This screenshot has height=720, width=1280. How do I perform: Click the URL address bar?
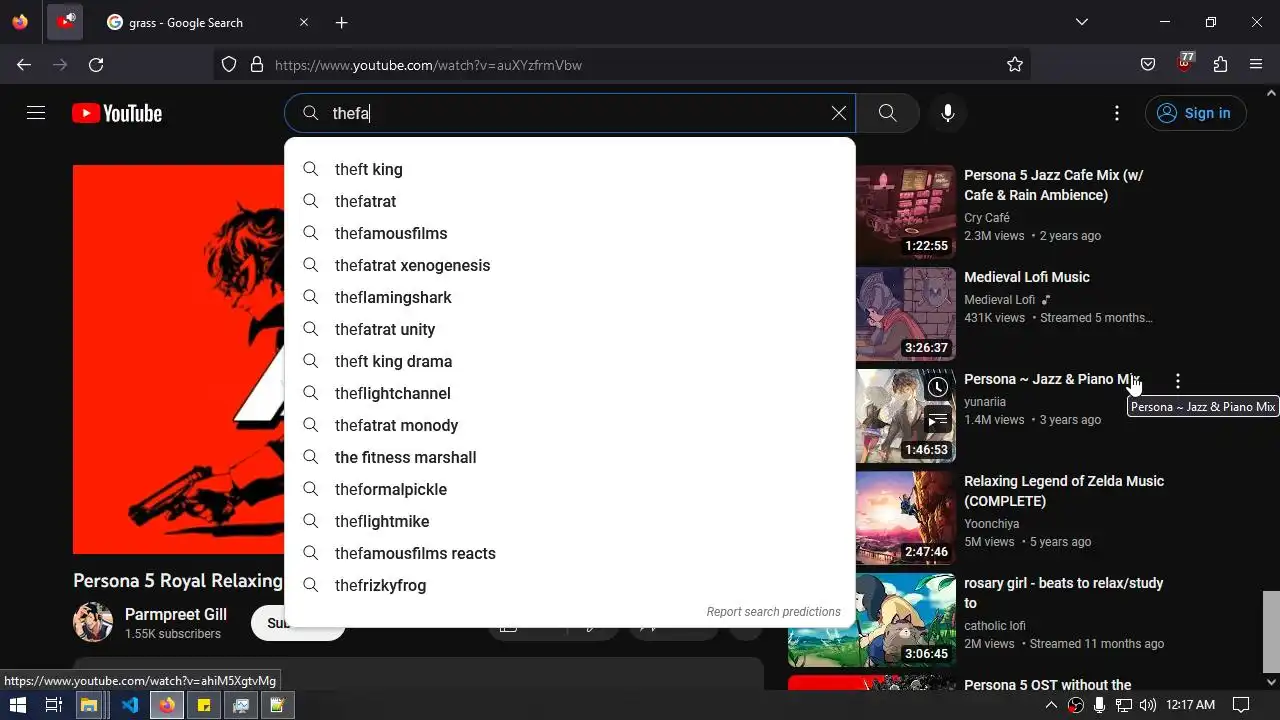(620, 65)
